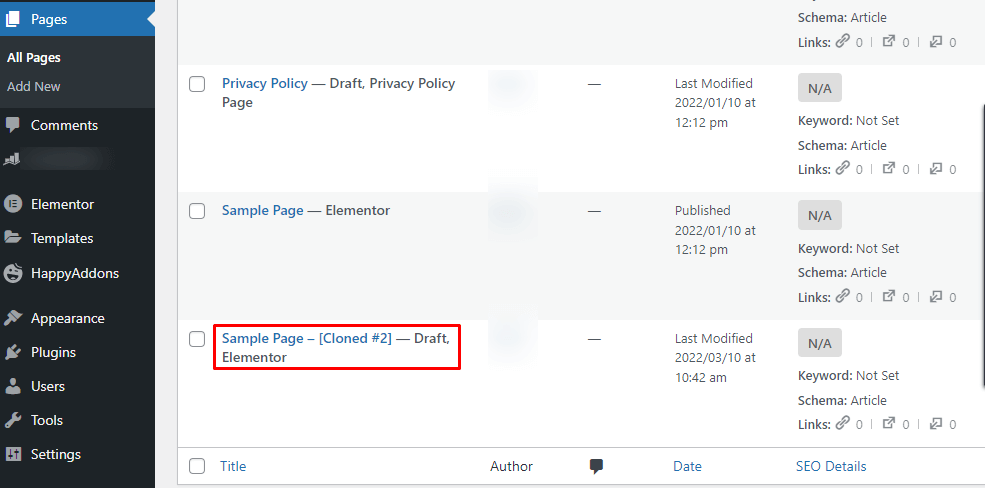
Task: Click the Tools wrench icon
Action: 13,420
